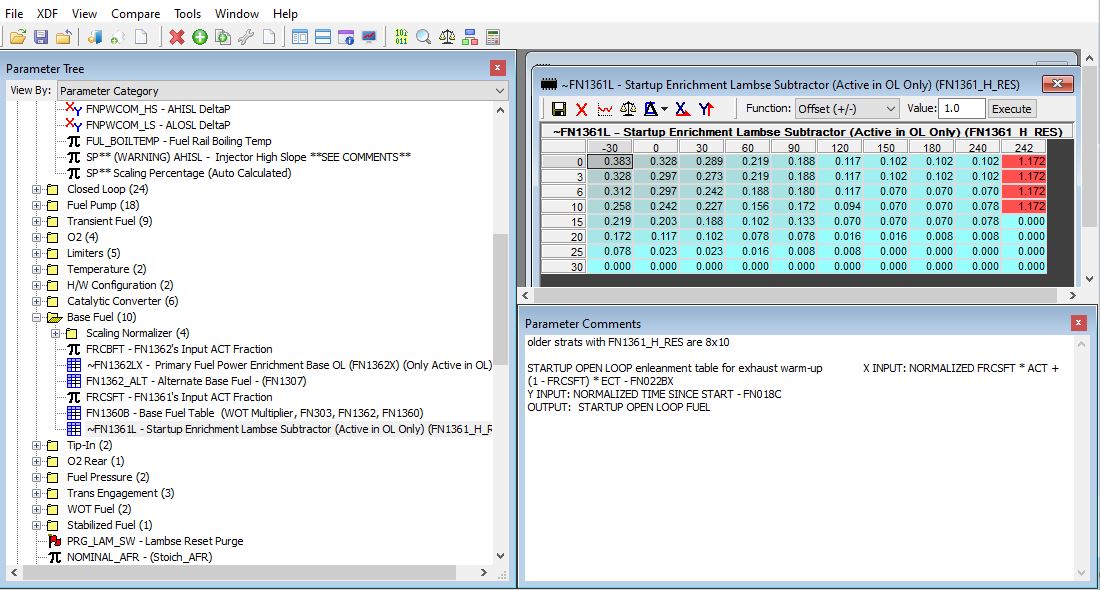Collapse the Base Fuel (10) folder
Image resolution: width=1100 pixels, height=590 pixels.
(x=37, y=317)
